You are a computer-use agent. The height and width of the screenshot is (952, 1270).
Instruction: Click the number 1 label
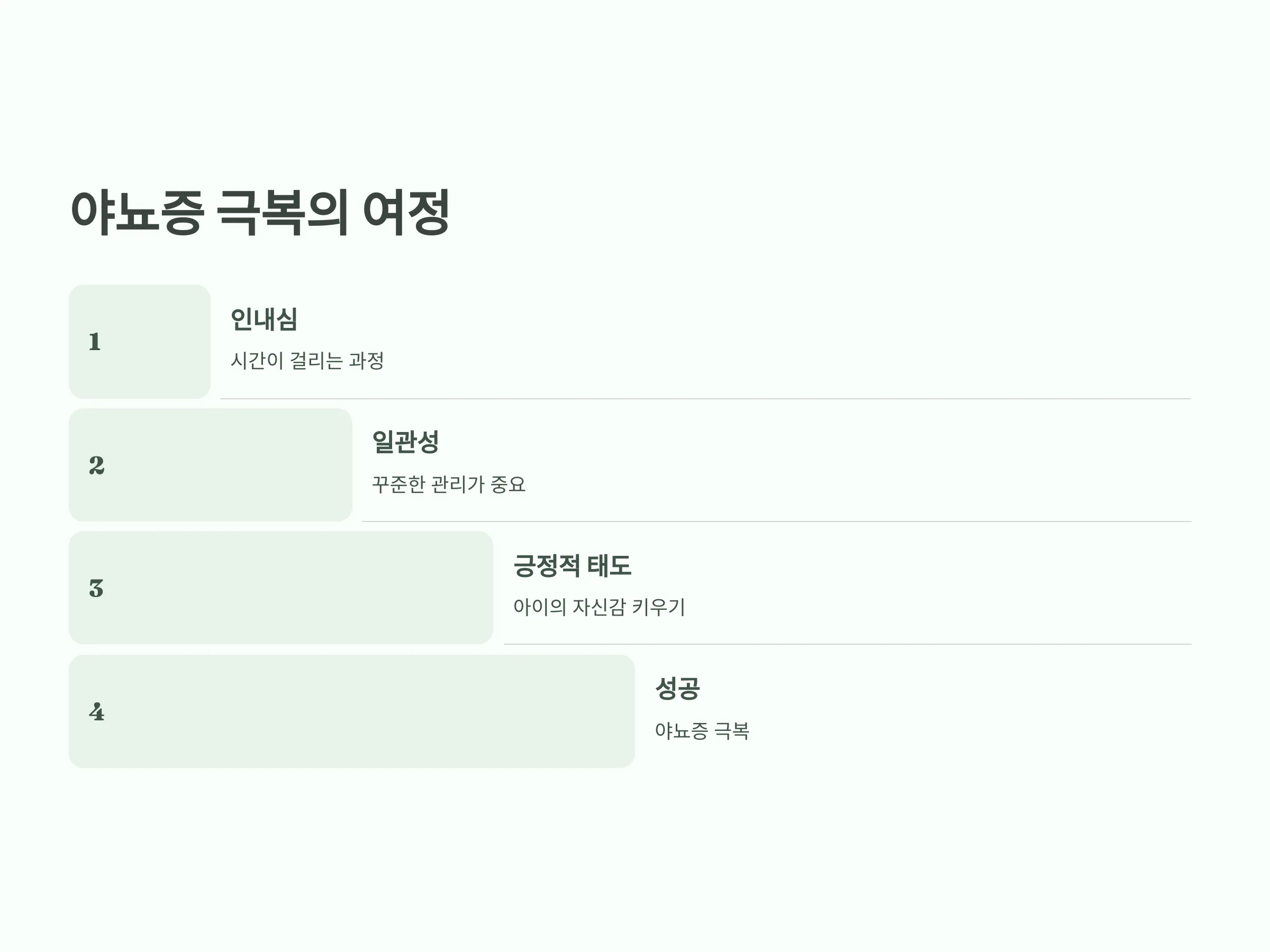pyautogui.click(x=95, y=342)
